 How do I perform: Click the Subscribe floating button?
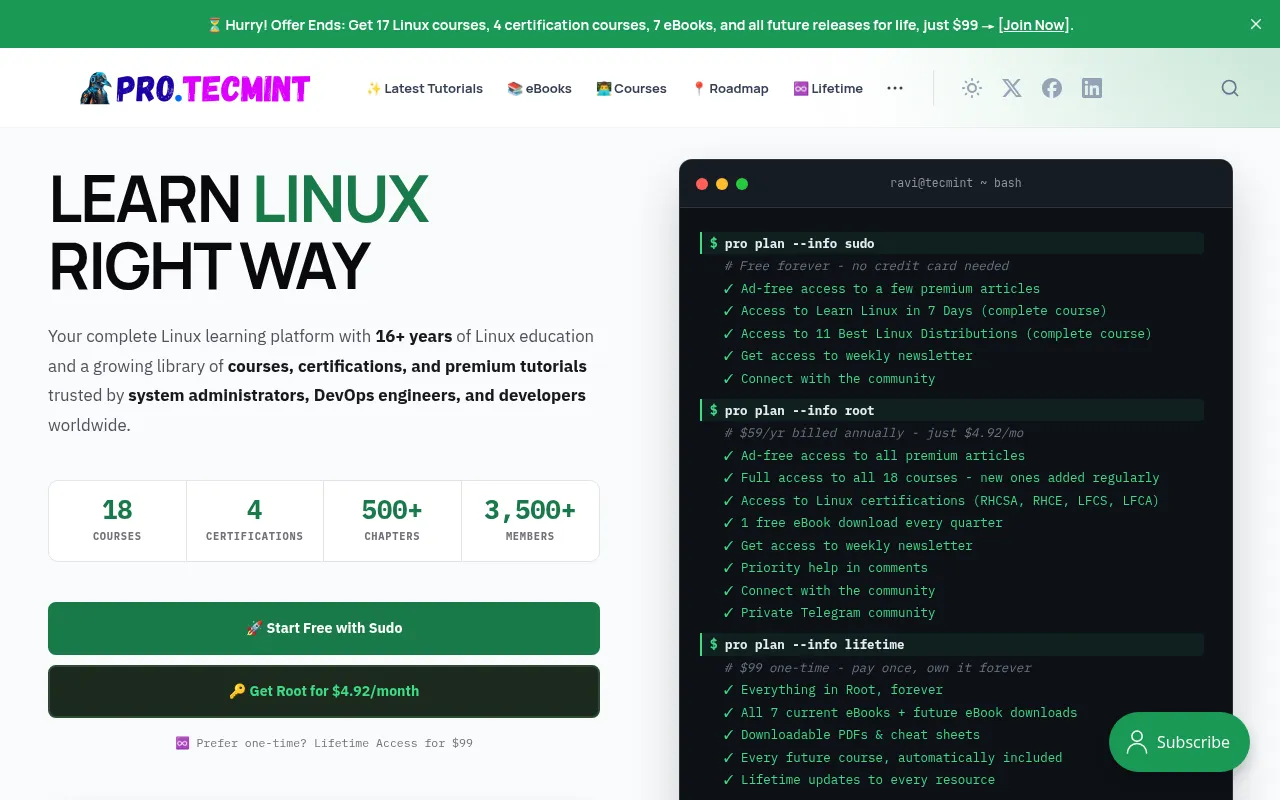[1179, 742]
